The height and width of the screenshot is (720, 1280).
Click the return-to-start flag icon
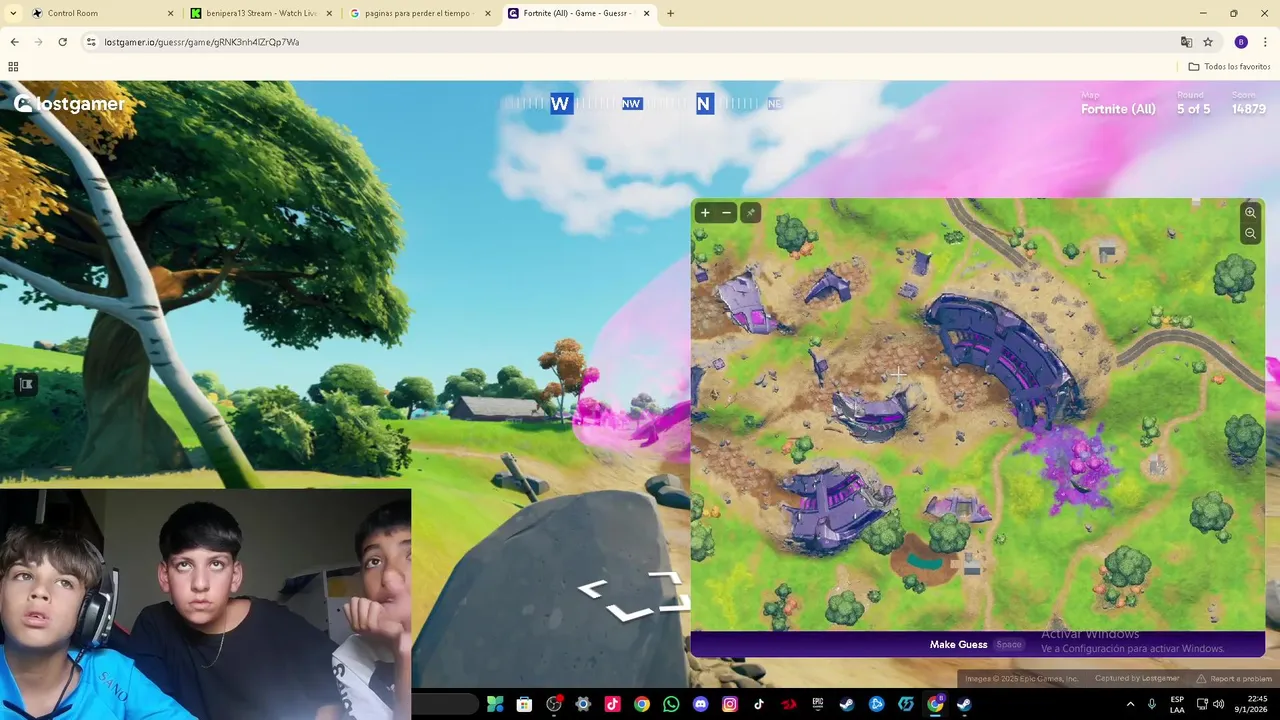pos(26,384)
